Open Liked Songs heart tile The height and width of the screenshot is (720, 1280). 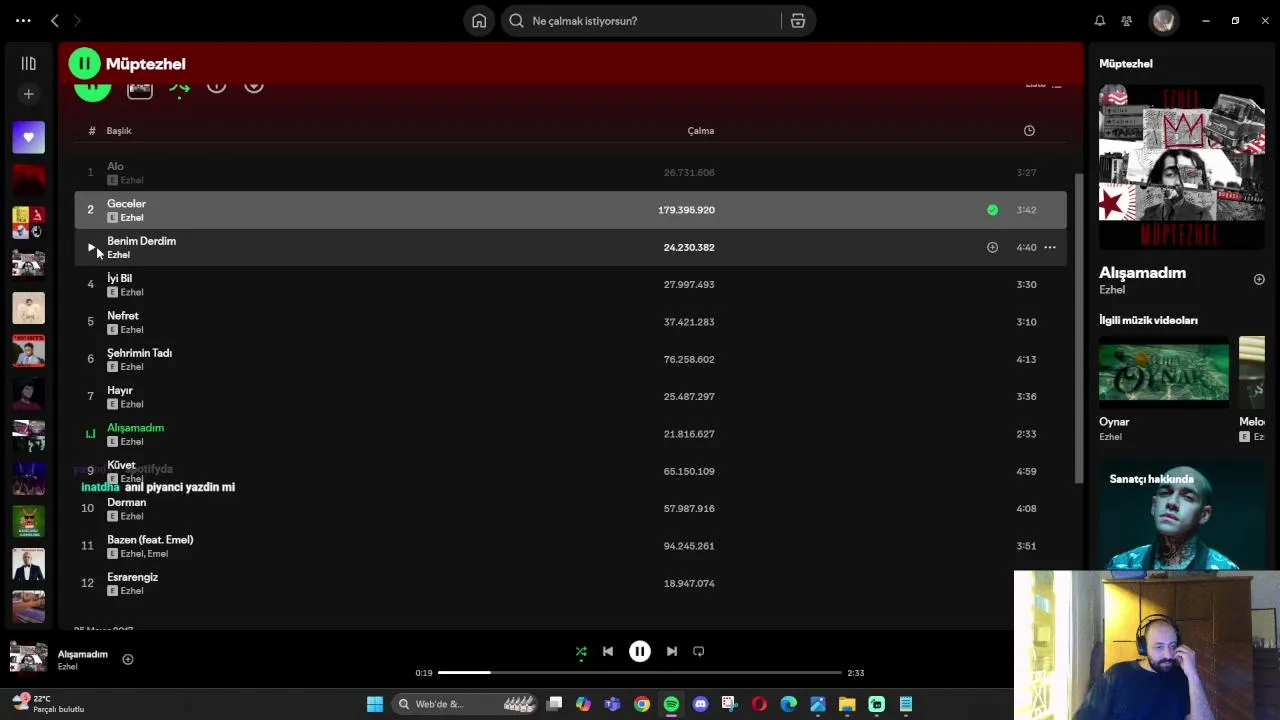point(29,137)
